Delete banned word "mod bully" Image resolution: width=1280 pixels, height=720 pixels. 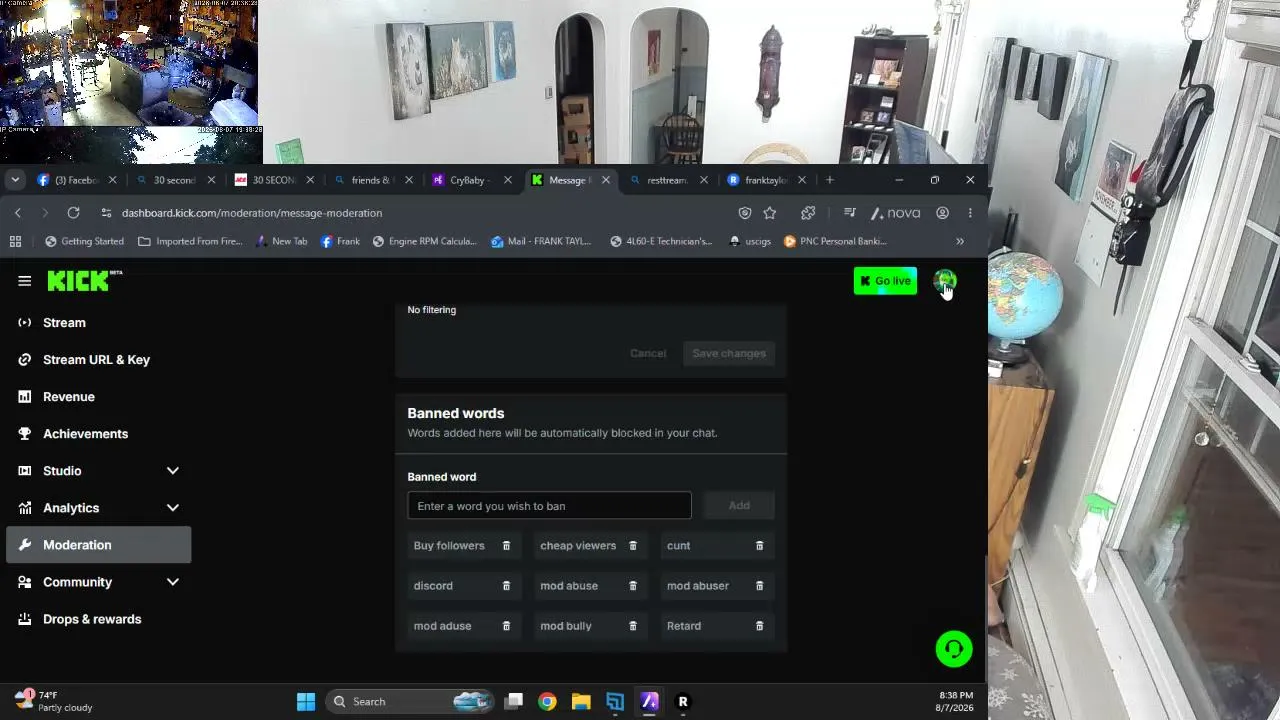pyautogui.click(x=633, y=626)
